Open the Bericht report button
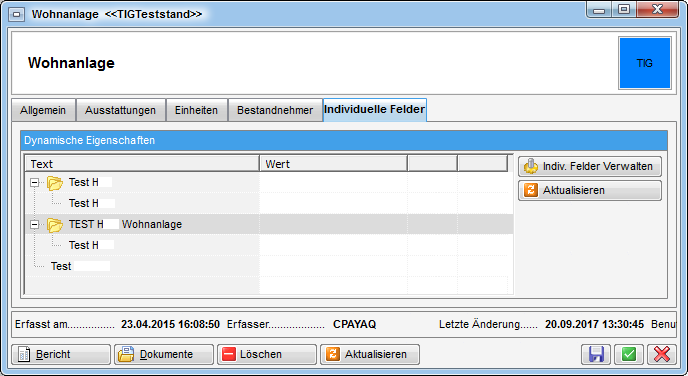This screenshot has height=376, width=688. tap(61, 354)
